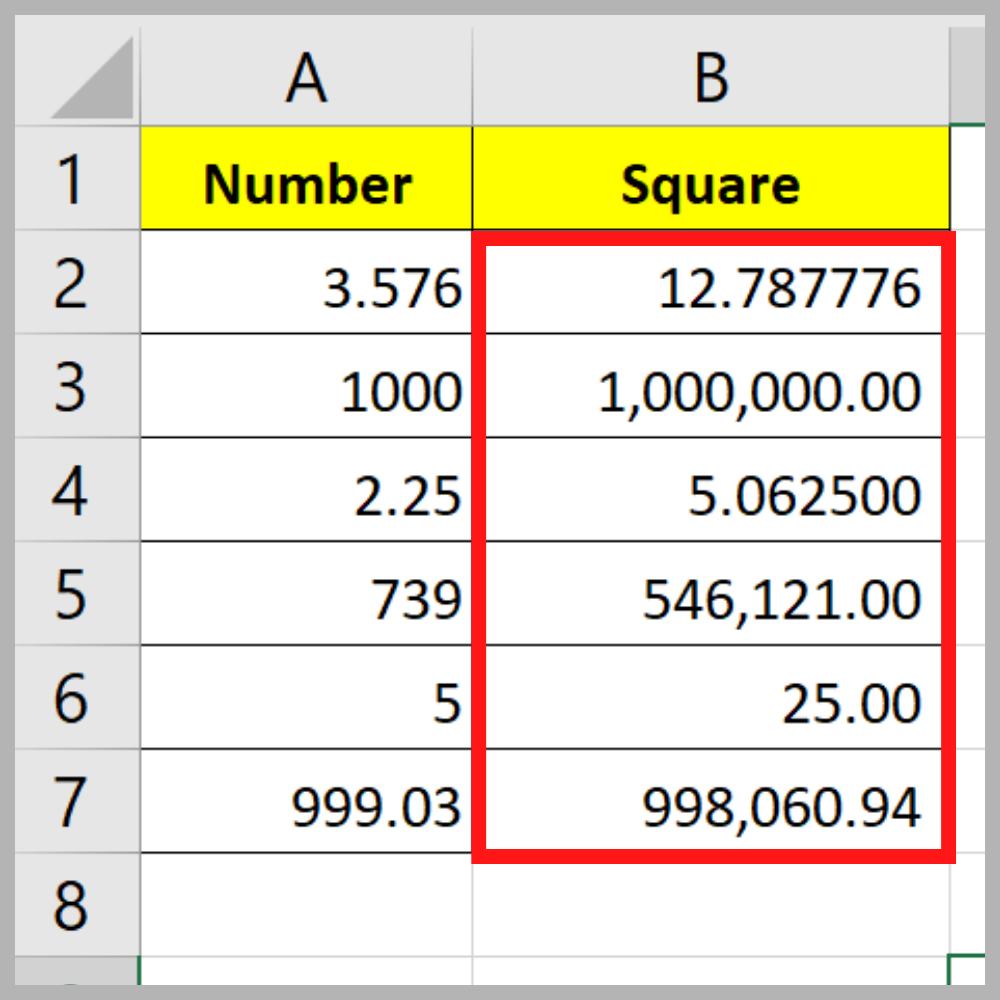Select cell containing 25.00
This screenshot has width=1000, height=1000.
point(710,697)
